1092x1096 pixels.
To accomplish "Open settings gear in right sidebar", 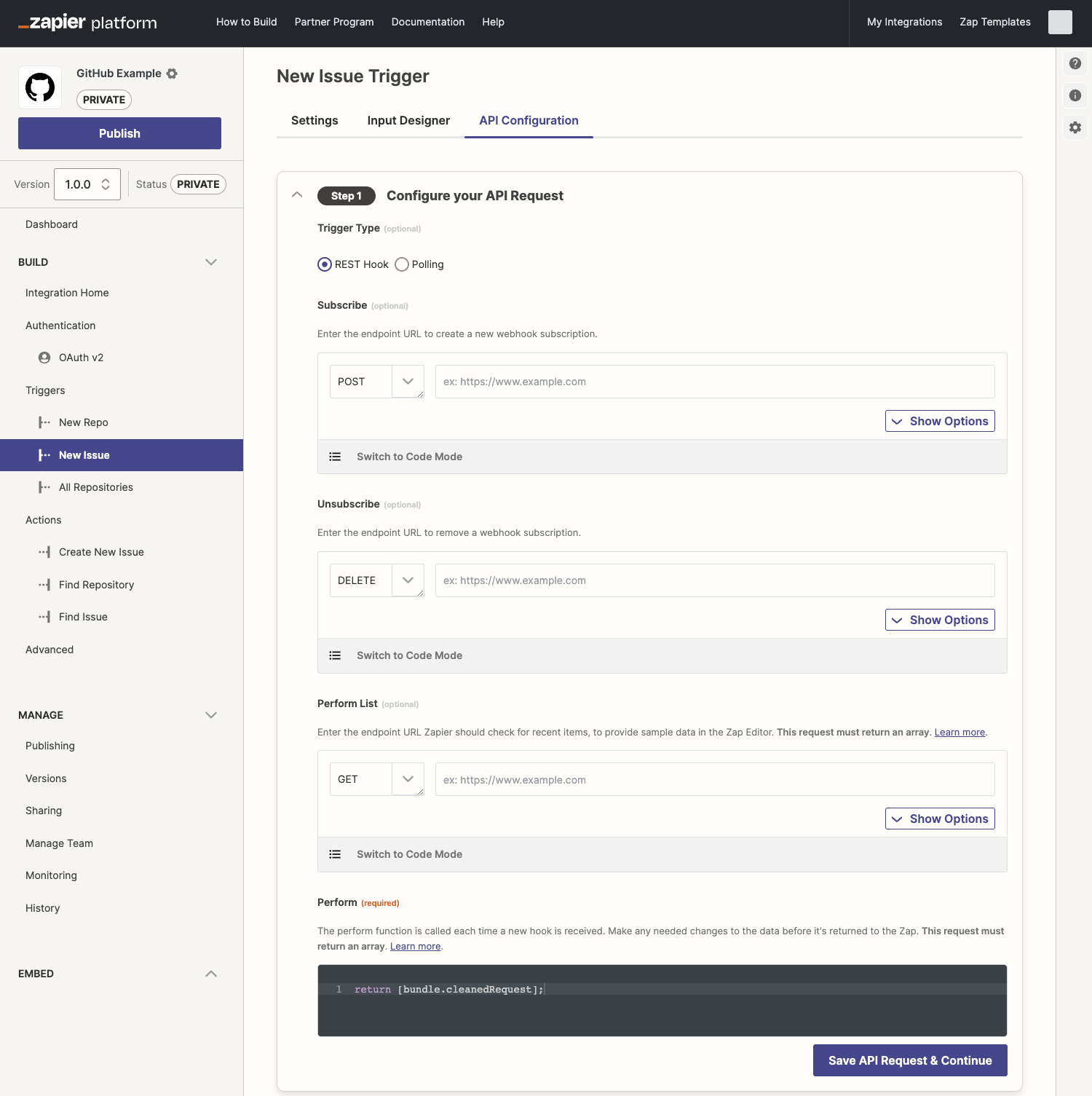I will coord(1075,127).
